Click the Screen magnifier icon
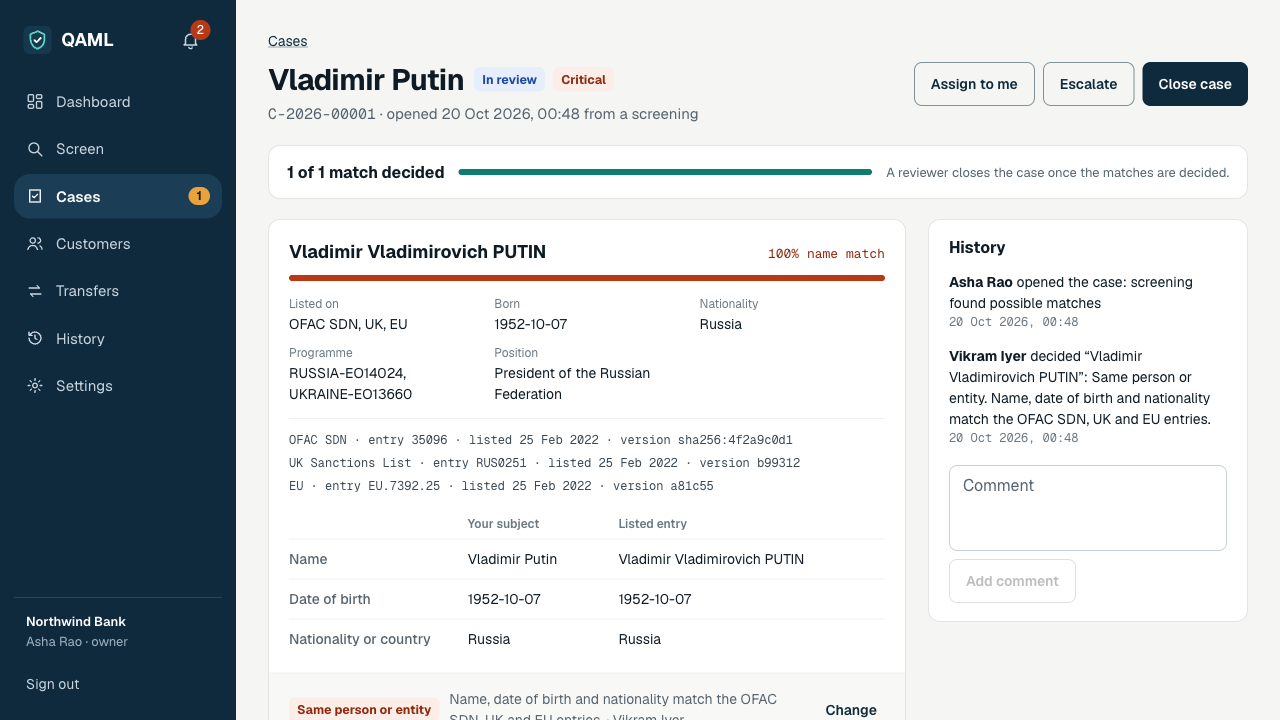Viewport: 1280px width, 720px height. 35,149
